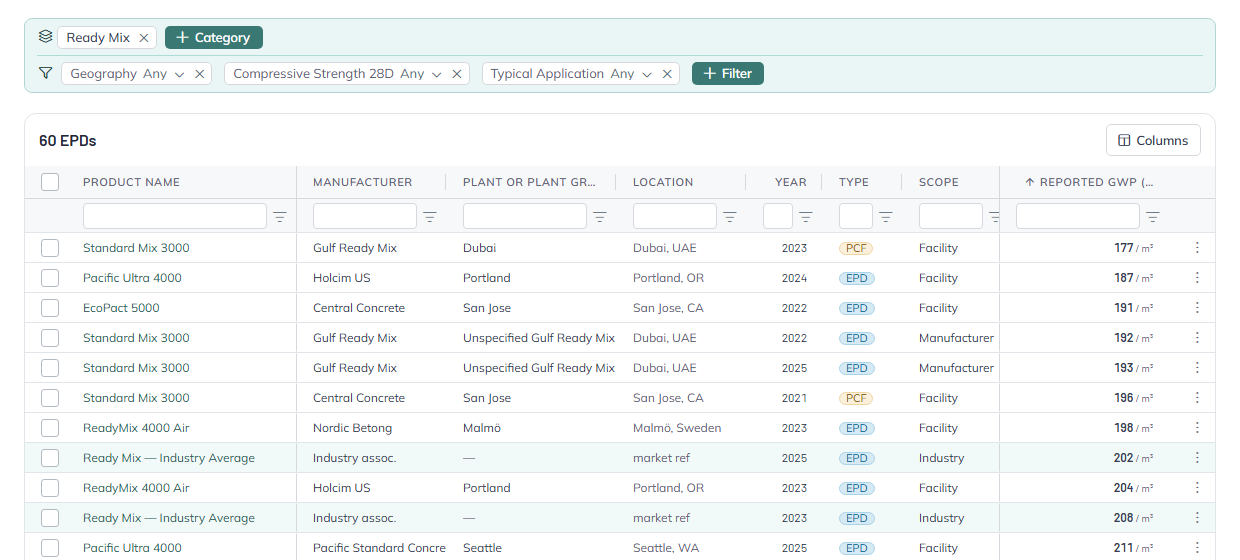Click the Year filter input
Image resolution: width=1240 pixels, height=560 pixels.
coord(778,216)
